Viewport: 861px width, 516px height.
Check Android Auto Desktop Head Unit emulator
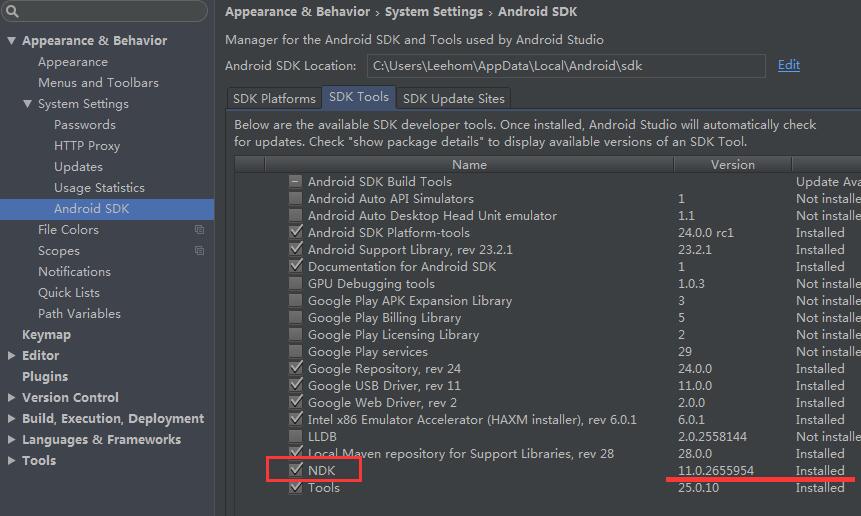[x=295, y=215]
